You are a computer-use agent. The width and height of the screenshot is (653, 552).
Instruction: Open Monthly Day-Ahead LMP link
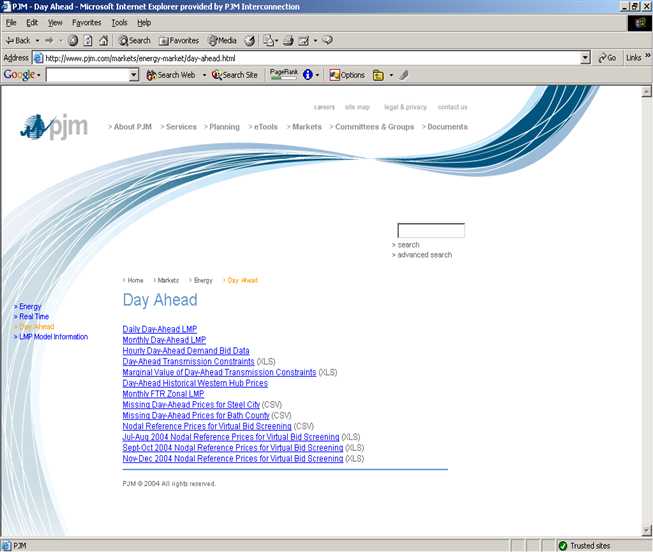coord(164,340)
